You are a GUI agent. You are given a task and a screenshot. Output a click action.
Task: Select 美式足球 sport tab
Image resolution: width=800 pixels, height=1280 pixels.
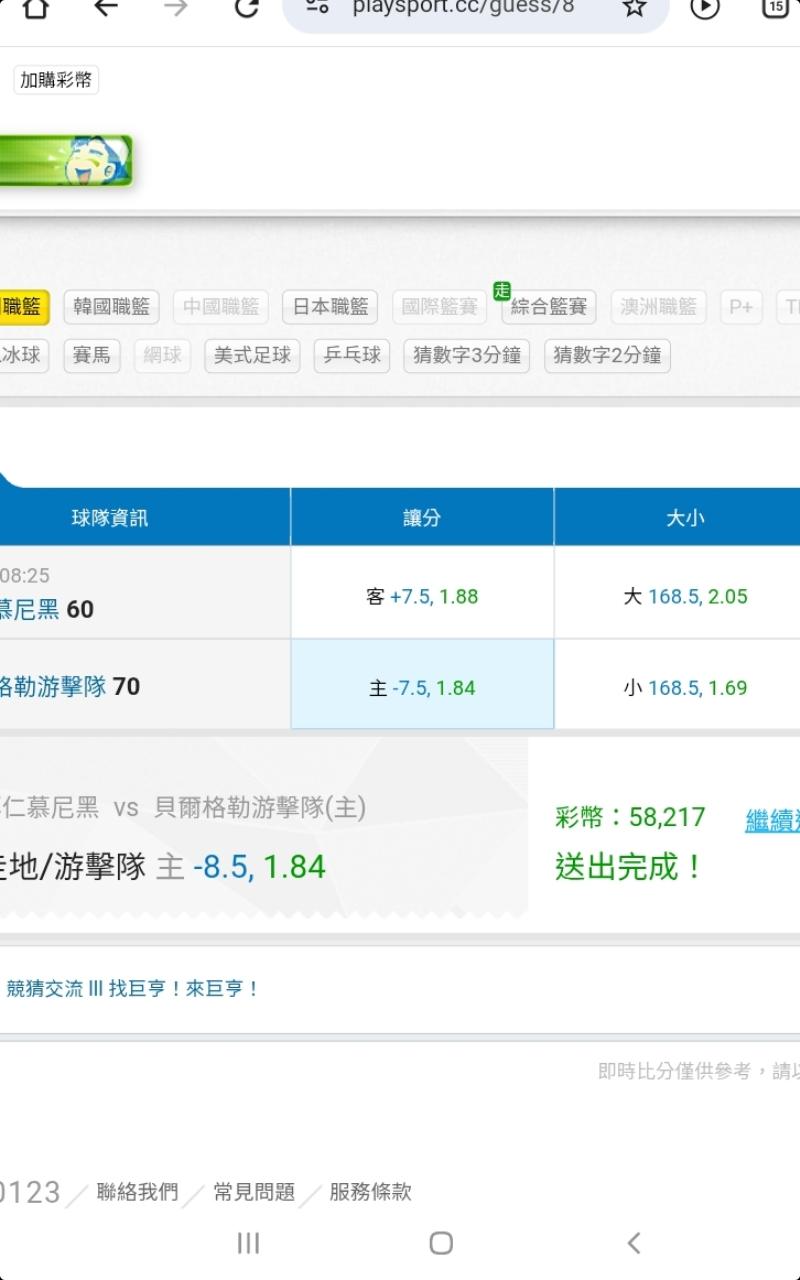(x=252, y=355)
